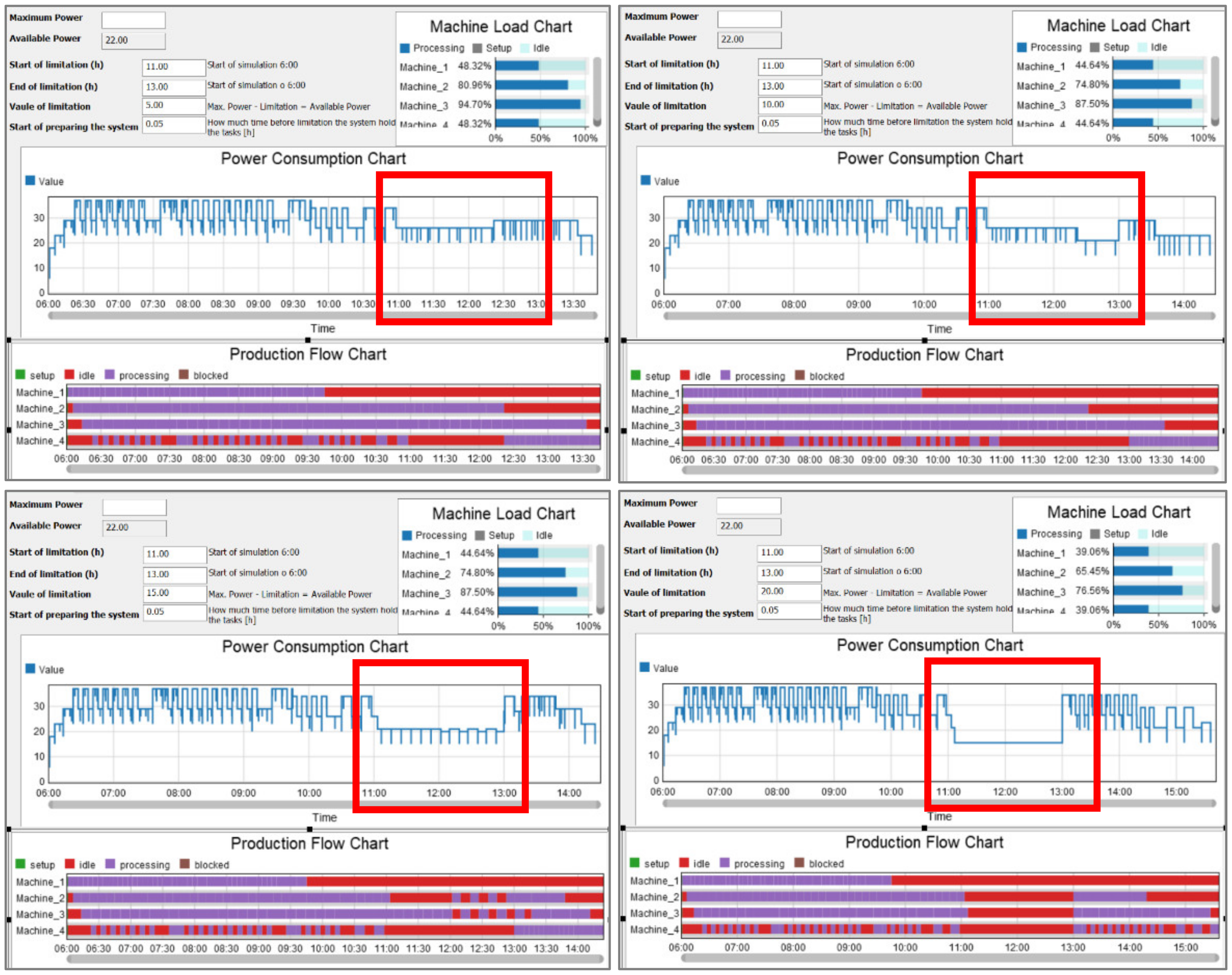Toggle brown blocked legend swatch in bottom-right Production Flow Chart
The width and height of the screenshot is (1232, 975).
pos(799,863)
